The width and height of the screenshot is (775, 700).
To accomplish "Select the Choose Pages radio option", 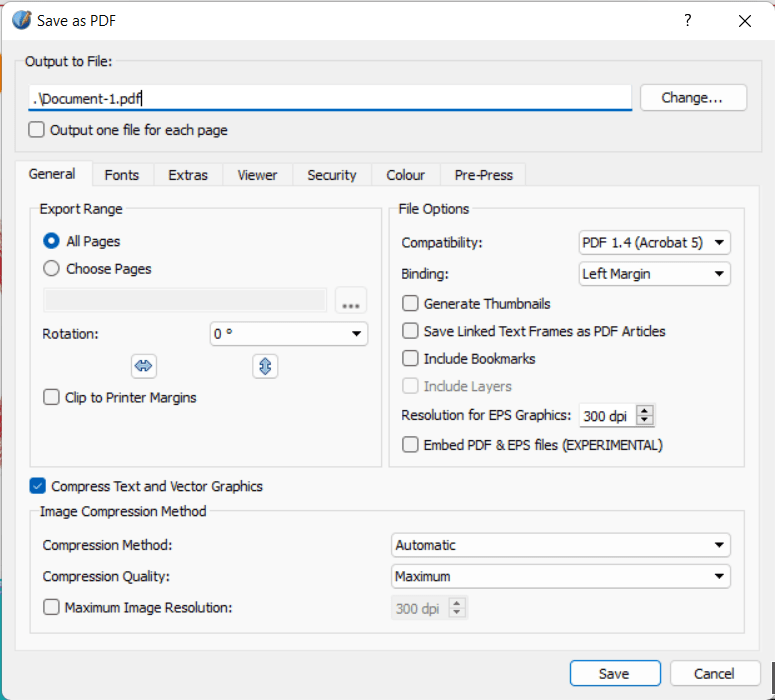I will tap(52, 269).
